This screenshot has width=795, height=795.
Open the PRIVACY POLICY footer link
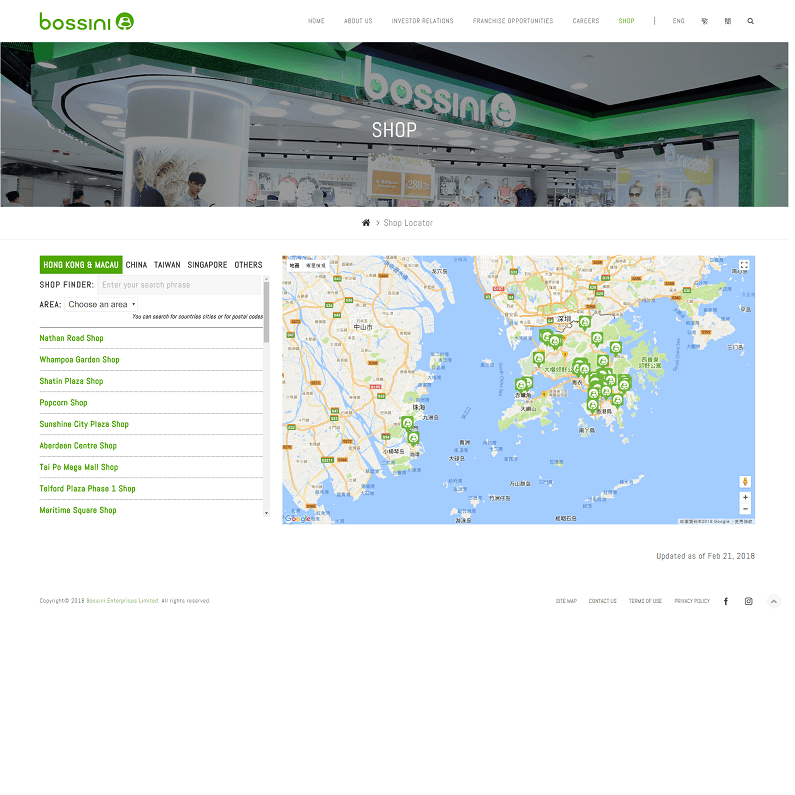pos(692,601)
